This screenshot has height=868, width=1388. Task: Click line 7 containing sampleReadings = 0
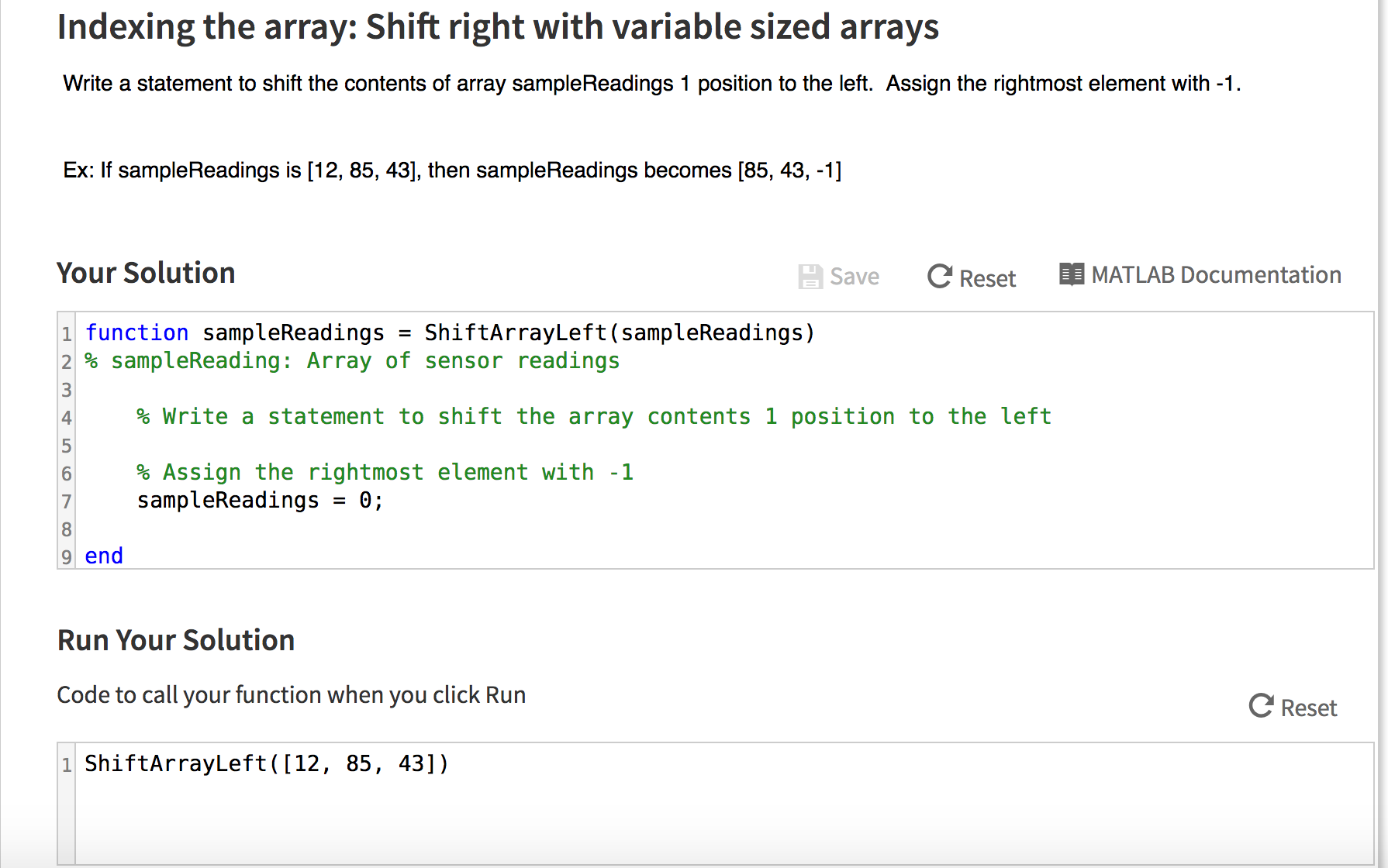(x=259, y=501)
